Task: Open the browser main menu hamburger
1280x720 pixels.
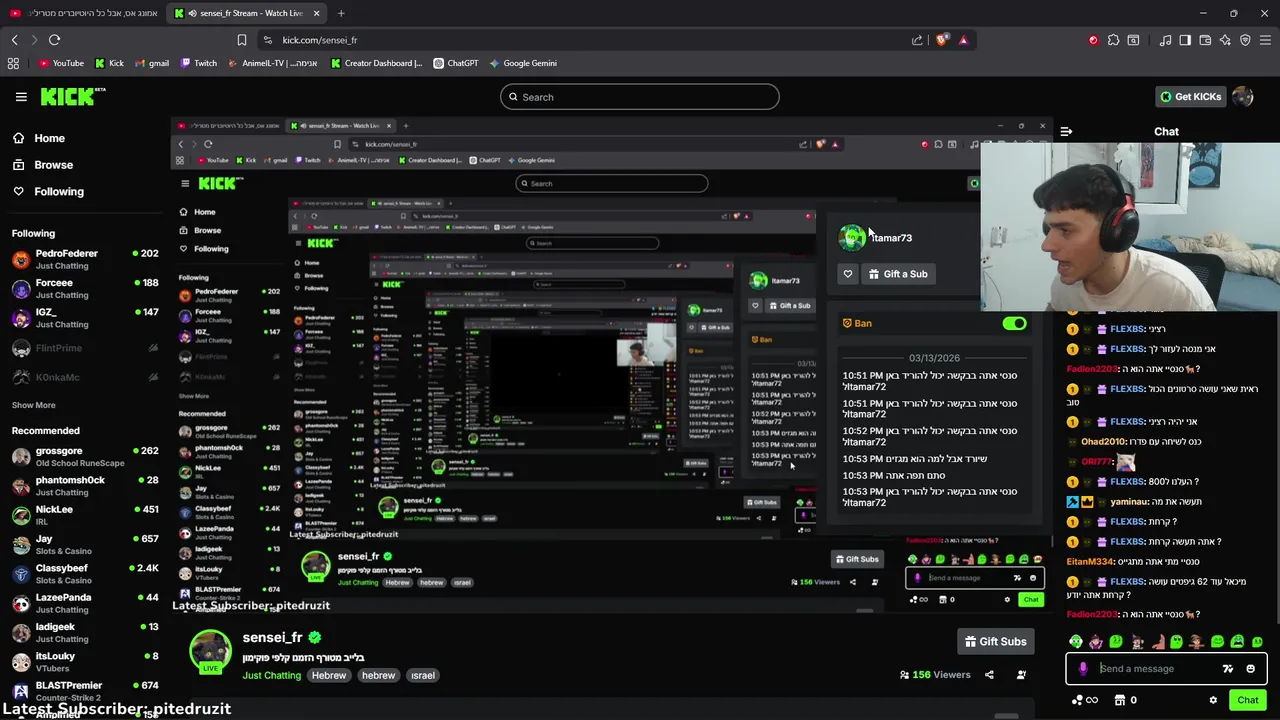Action: point(1265,40)
